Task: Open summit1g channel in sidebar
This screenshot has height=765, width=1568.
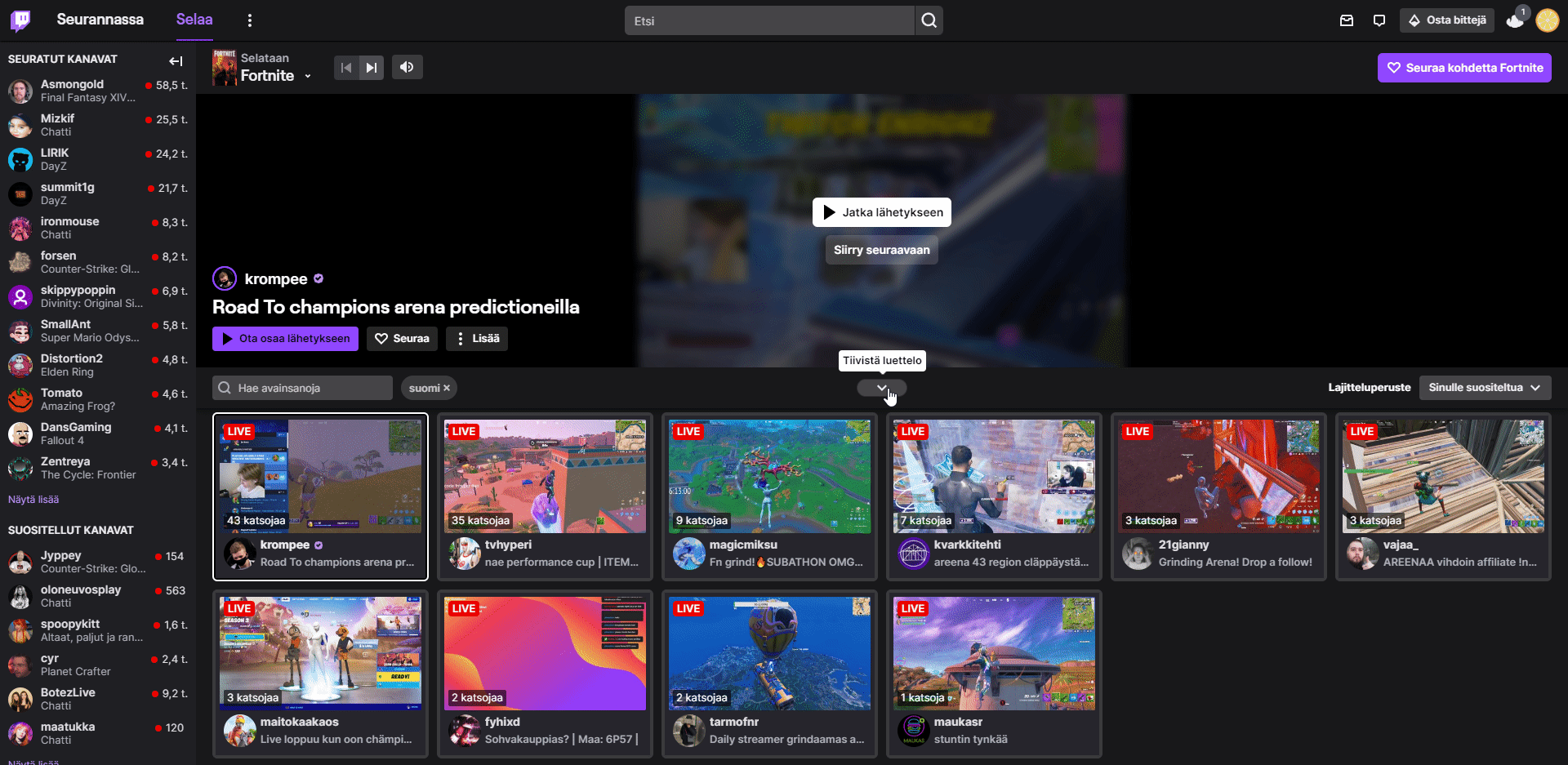Action: (98, 193)
